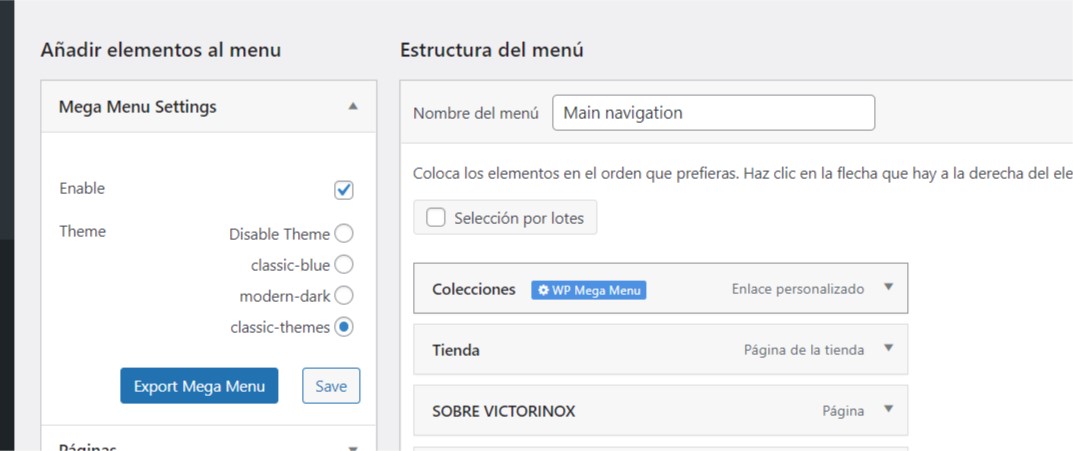Expand the Tienda menu item arrow
Screen dimensions: 1073x451
888,348
